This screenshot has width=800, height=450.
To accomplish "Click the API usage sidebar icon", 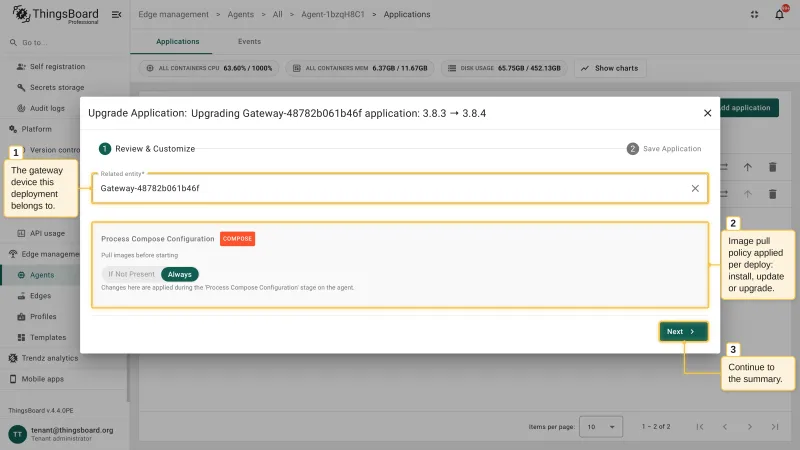I will click(21, 233).
